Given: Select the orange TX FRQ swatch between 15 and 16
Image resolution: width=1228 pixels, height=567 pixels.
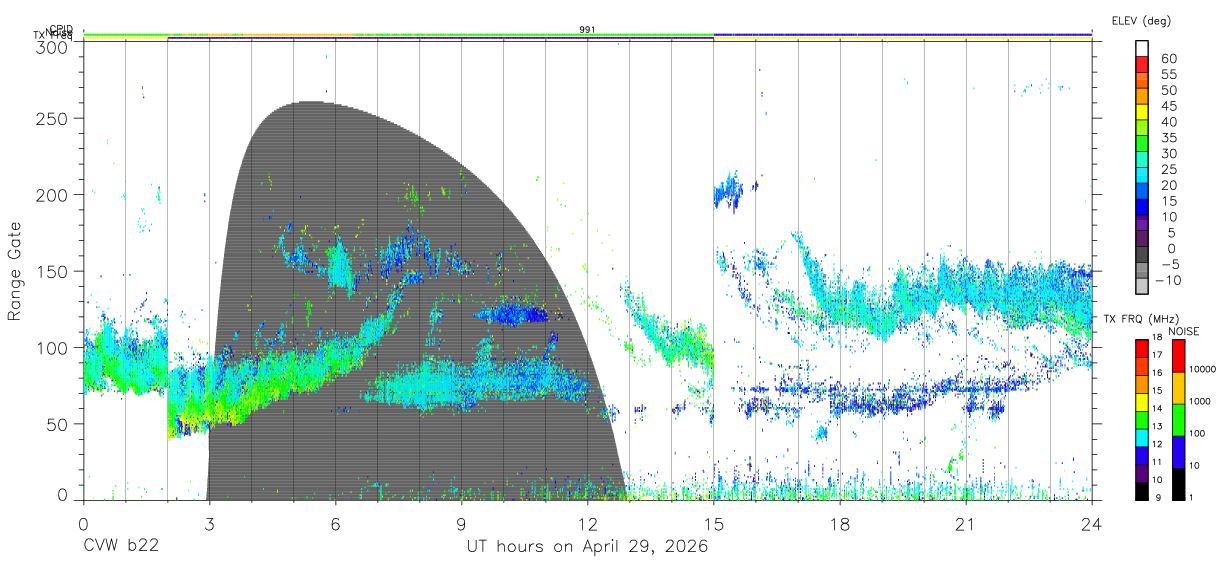Looking at the screenshot, I should coord(1141,384).
